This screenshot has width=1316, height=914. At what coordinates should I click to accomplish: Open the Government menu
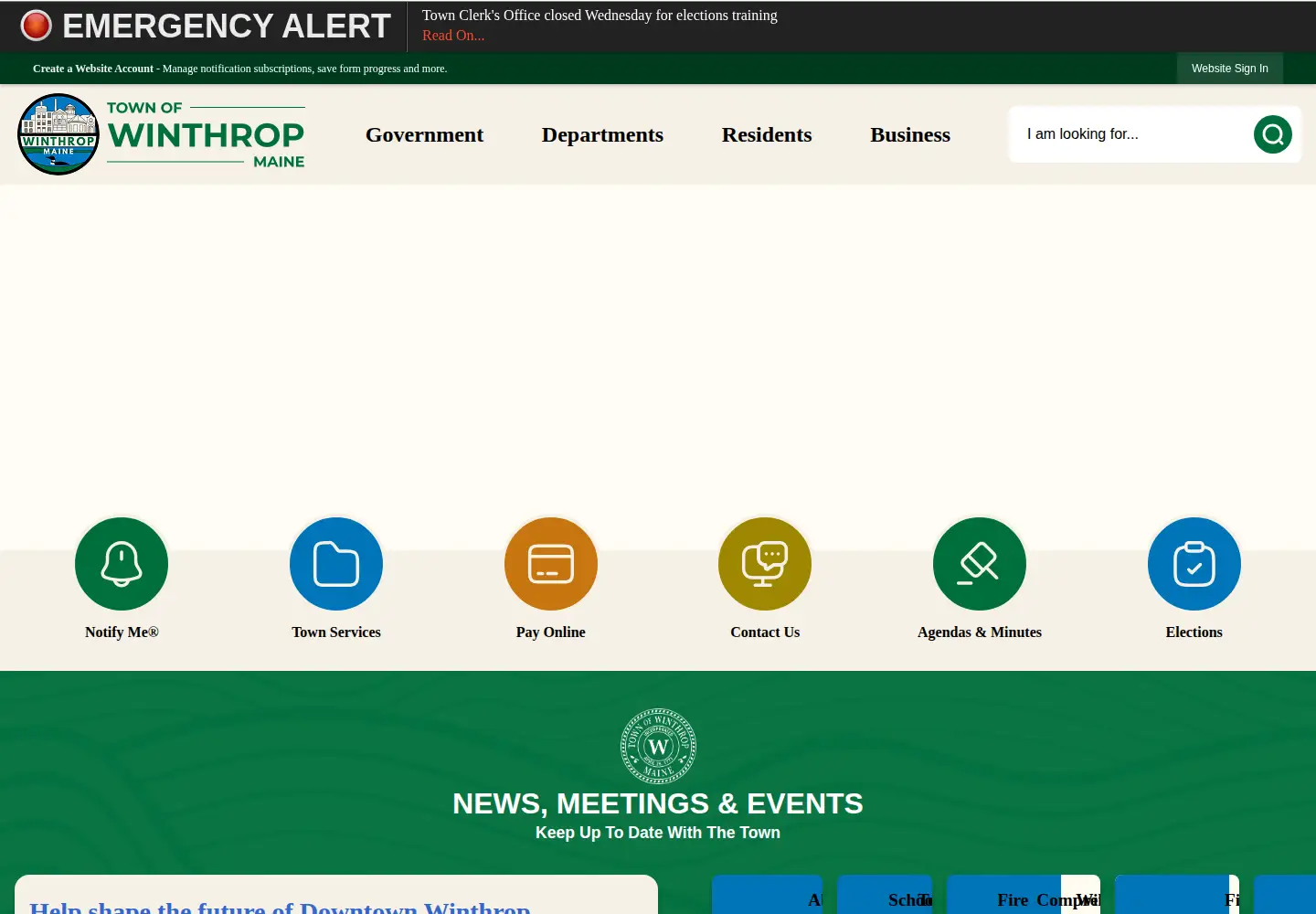tap(424, 135)
